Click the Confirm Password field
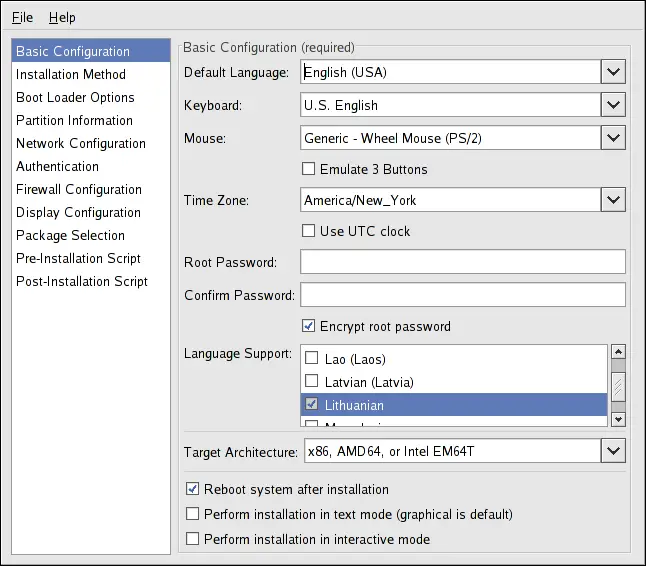646x566 pixels. pyautogui.click(x=463, y=295)
